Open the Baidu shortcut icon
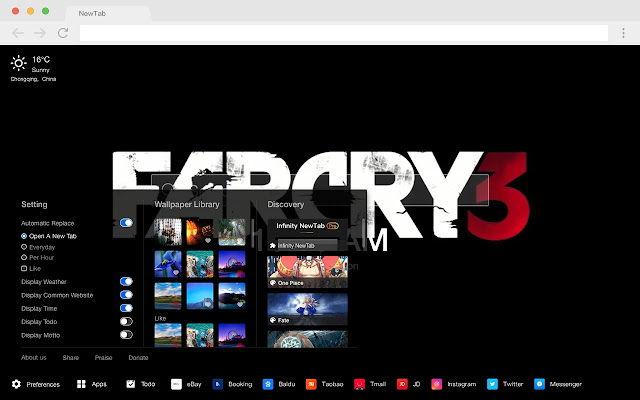The width and height of the screenshot is (640, 400). click(x=268, y=384)
